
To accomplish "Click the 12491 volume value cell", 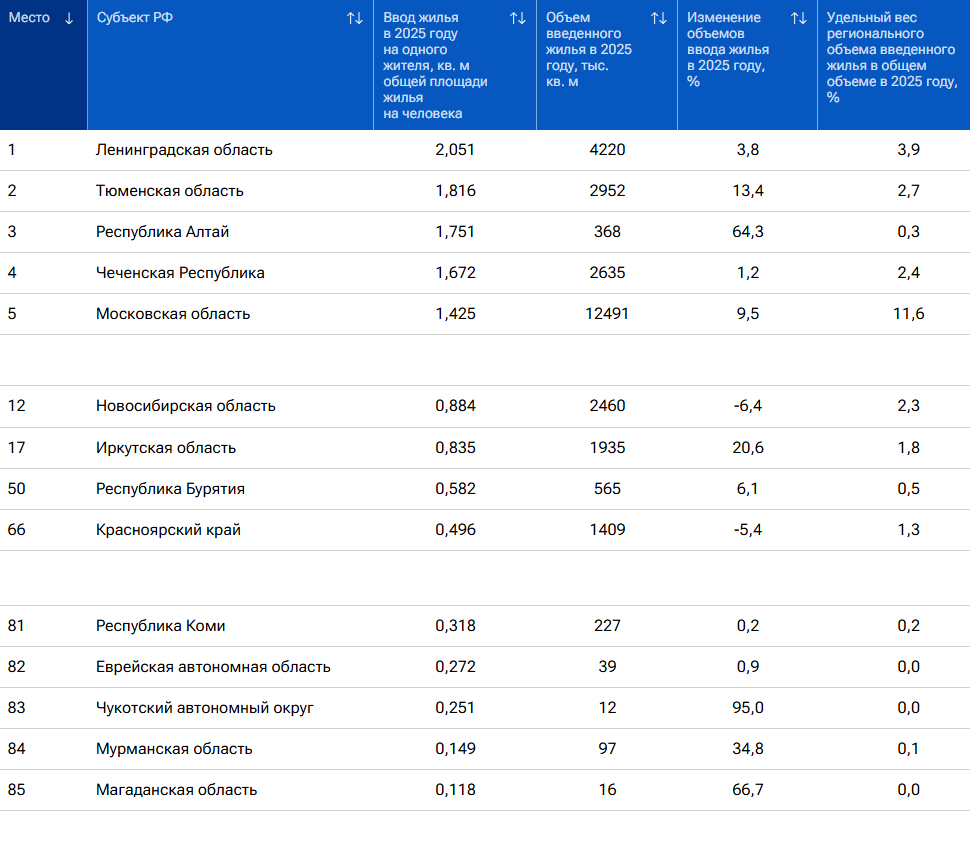I will point(606,314).
